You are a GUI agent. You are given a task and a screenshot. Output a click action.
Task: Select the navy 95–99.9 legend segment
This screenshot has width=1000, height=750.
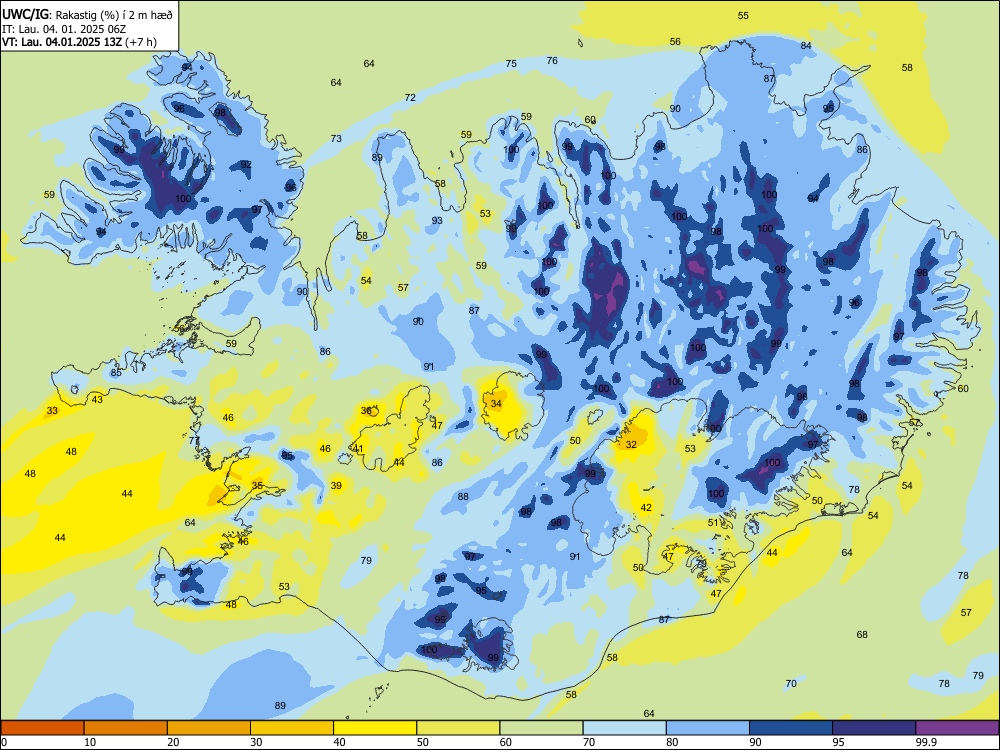point(874,728)
